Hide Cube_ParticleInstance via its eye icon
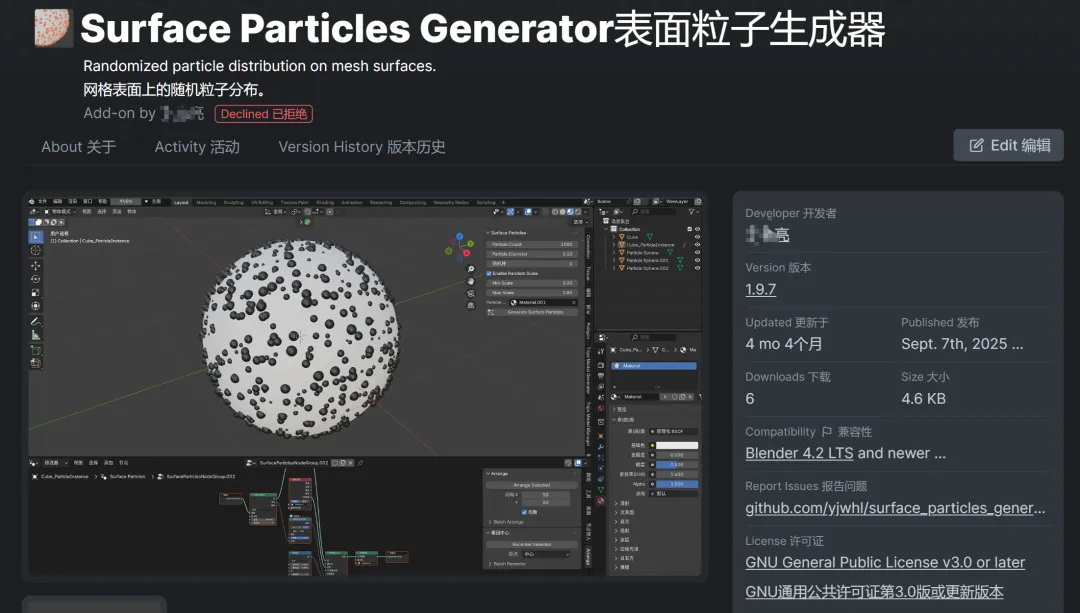Screen dimensions: 1080x613 pyautogui.click(x=697, y=245)
